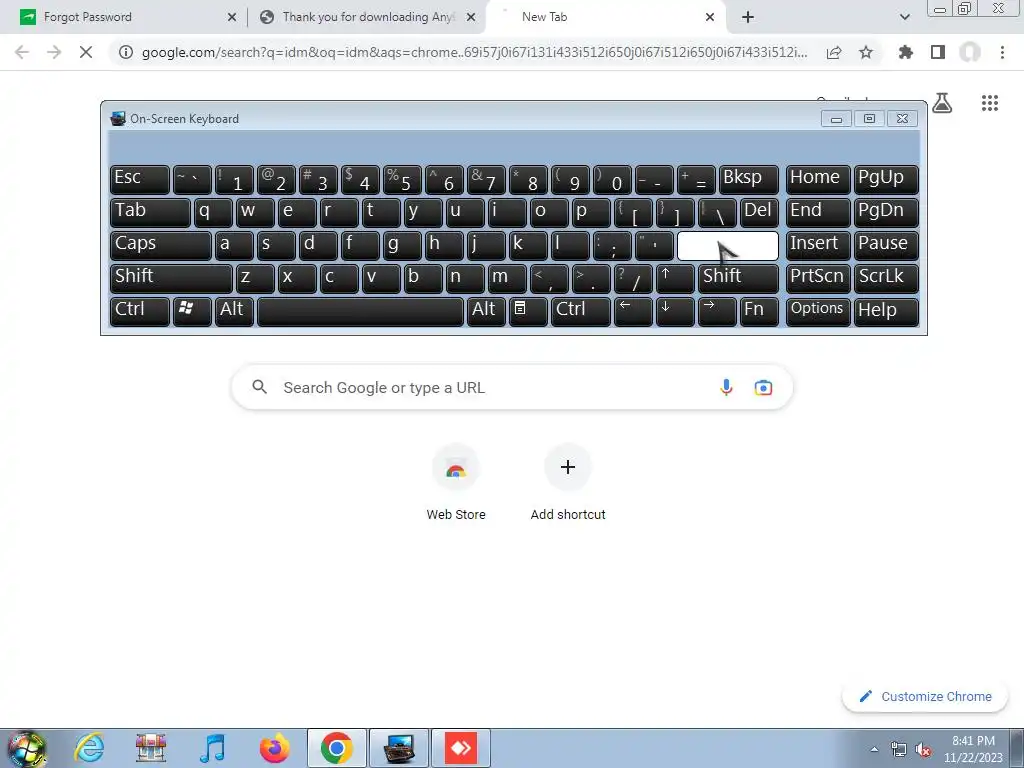The image size is (1024, 768).
Task: Open Search Labs flask icon
Action: pyautogui.click(x=942, y=103)
